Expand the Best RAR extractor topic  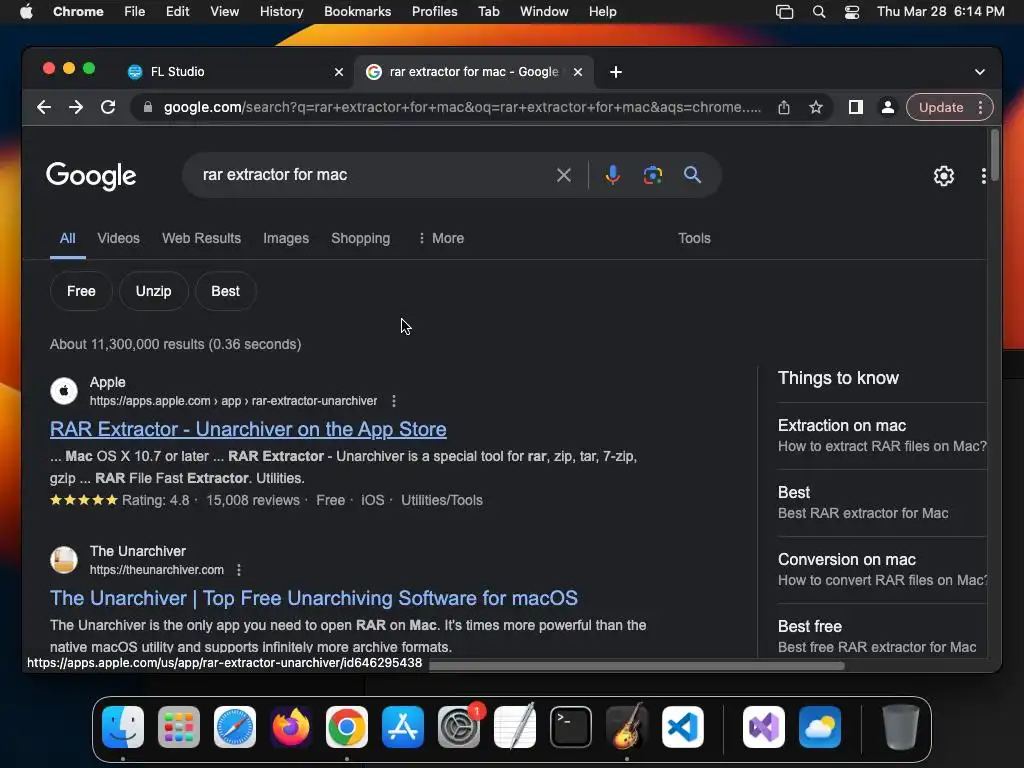(x=882, y=503)
